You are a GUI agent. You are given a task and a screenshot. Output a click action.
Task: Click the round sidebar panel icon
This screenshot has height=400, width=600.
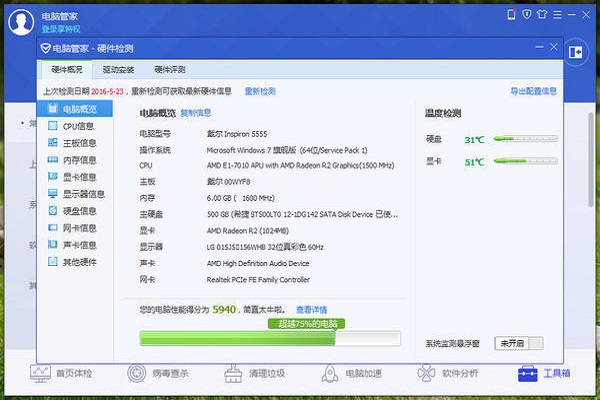(576, 52)
